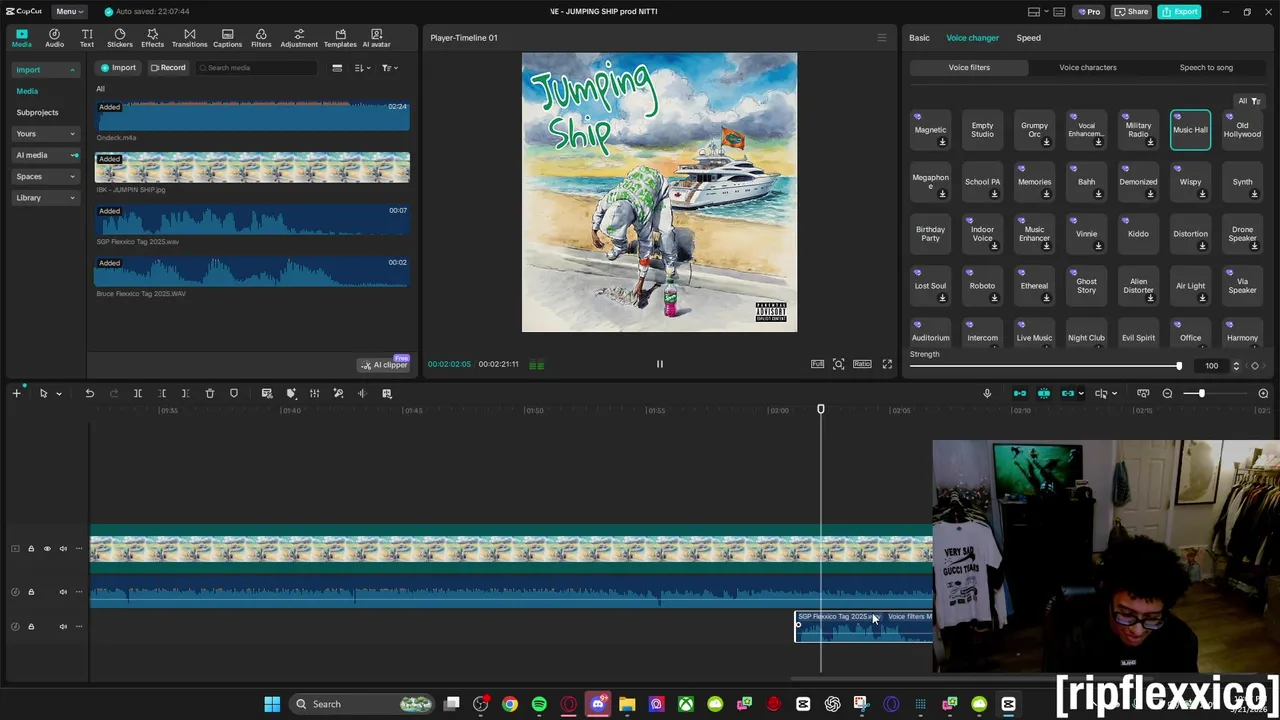
Task: Click the Split clip tool
Action: (138, 393)
